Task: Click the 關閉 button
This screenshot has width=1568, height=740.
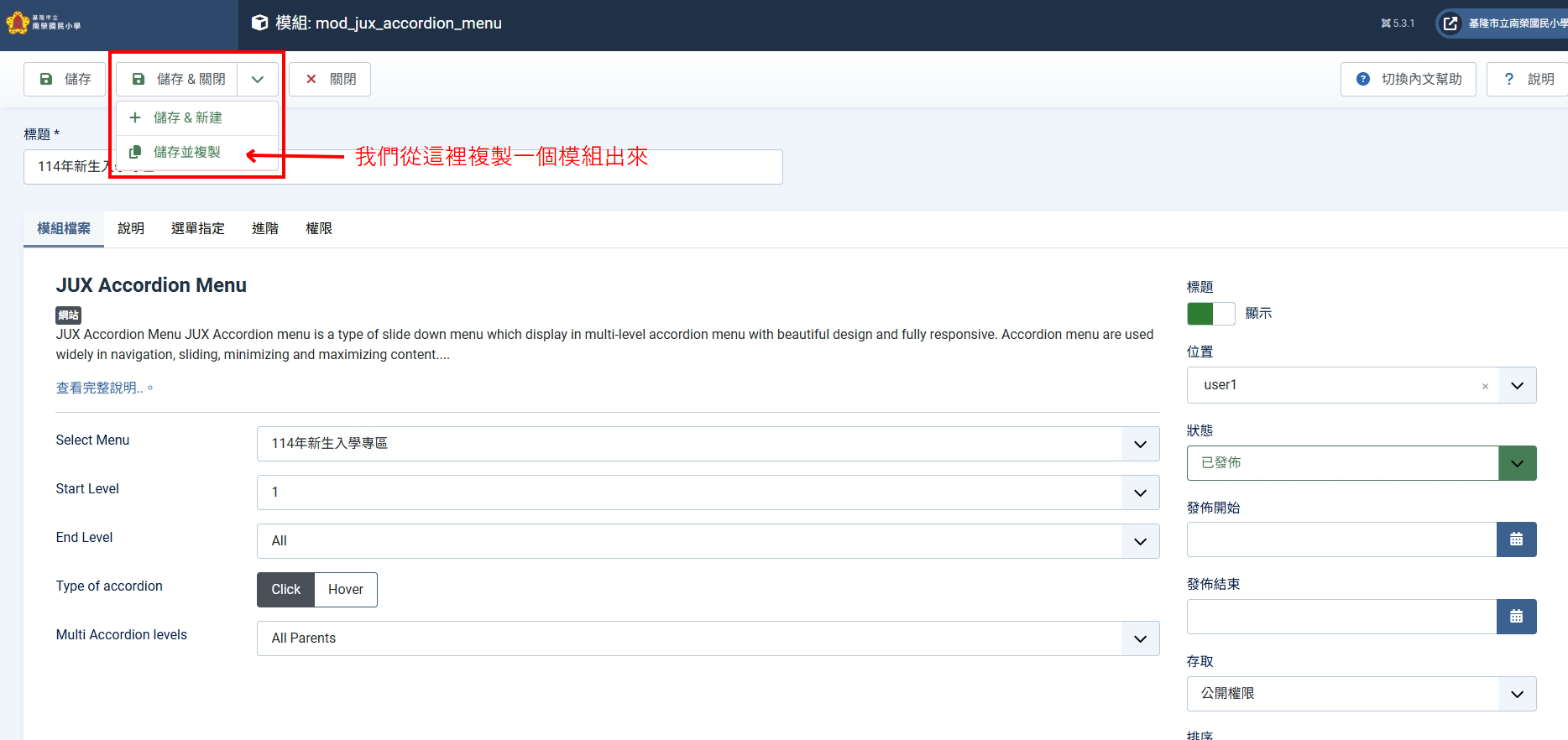Action: (330, 80)
